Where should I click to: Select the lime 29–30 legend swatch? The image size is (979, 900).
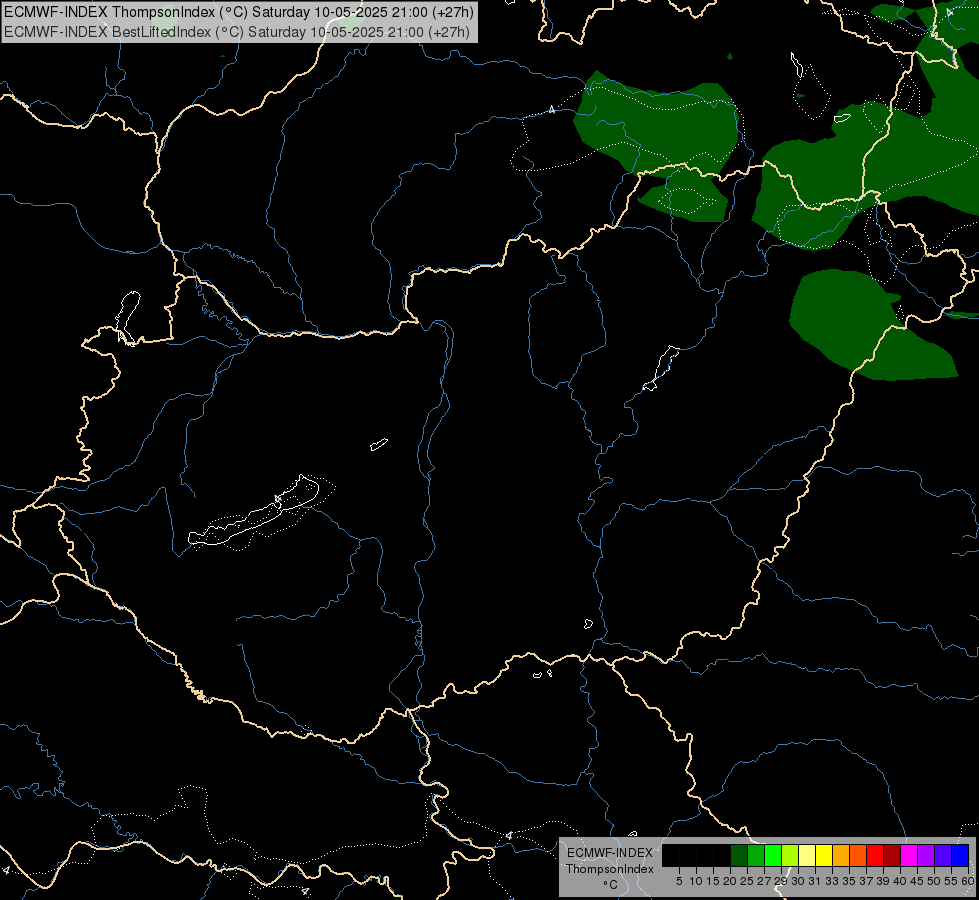point(790,855)
